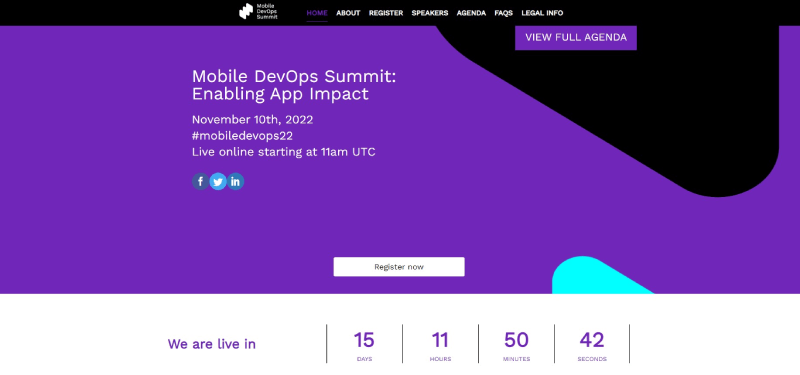
Task: Go to HOME in navigation bar
Action: 317,13
